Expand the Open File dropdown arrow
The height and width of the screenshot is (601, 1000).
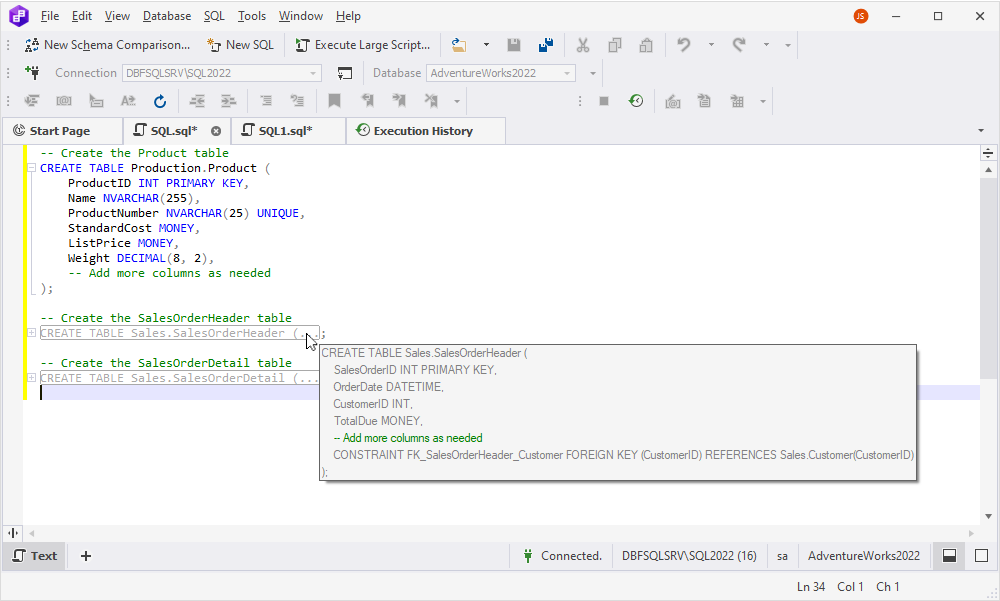click(x=486, y=45)
